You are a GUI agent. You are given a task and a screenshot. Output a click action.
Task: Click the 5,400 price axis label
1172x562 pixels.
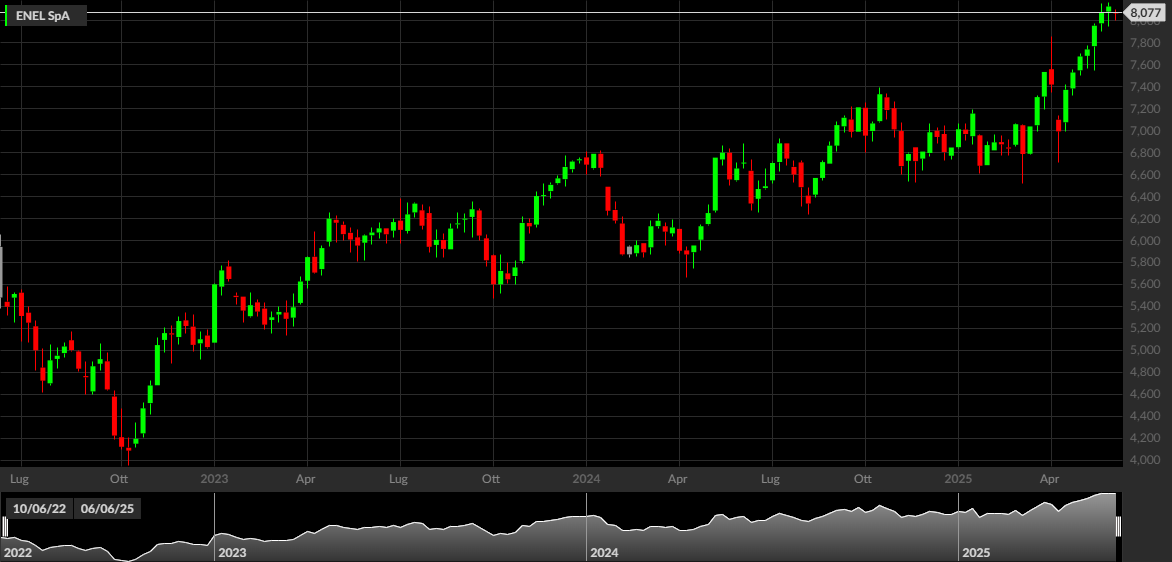pyautogui.click(x=1144, y=306)
